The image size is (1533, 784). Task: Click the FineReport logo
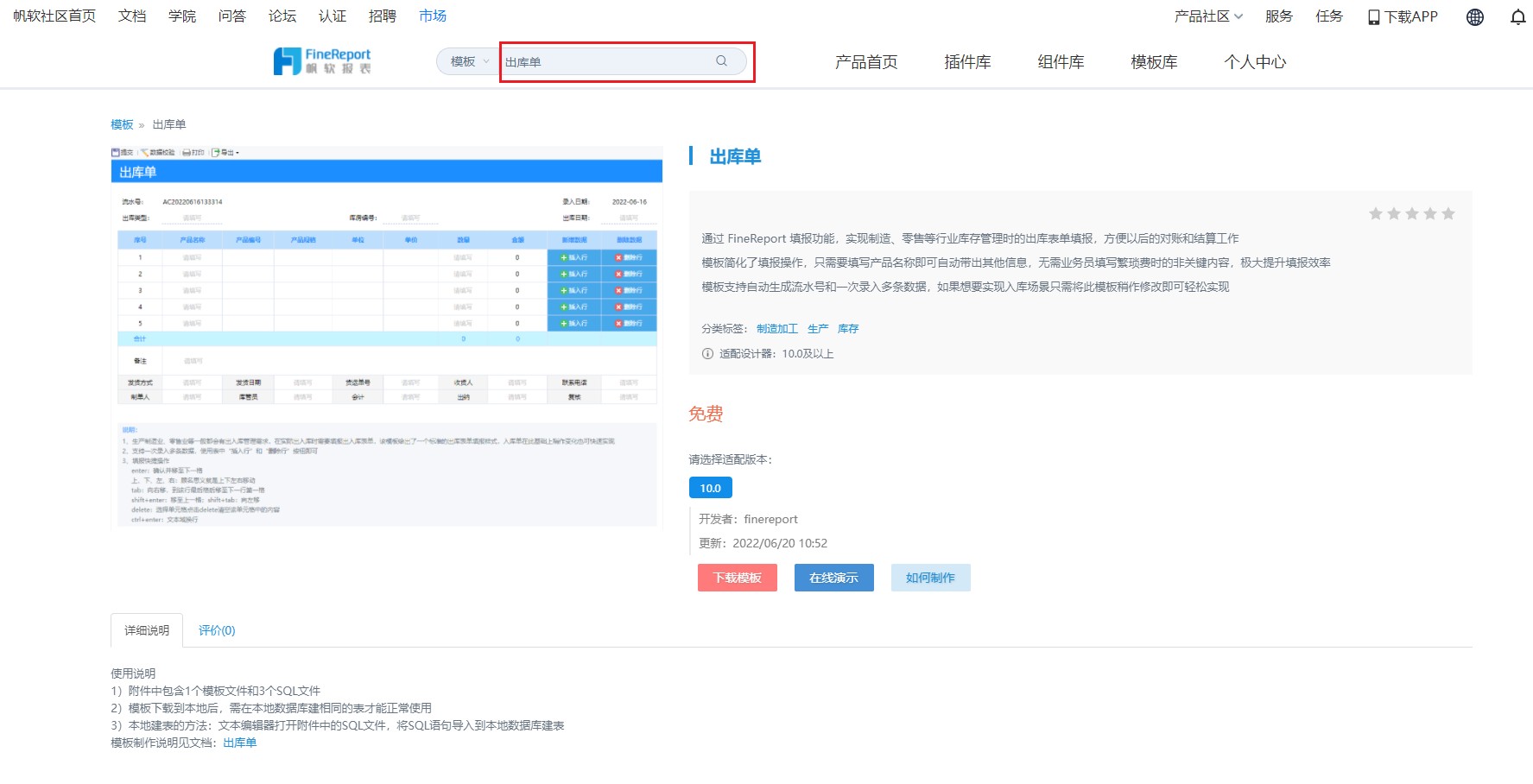click(x=323, y=60)
